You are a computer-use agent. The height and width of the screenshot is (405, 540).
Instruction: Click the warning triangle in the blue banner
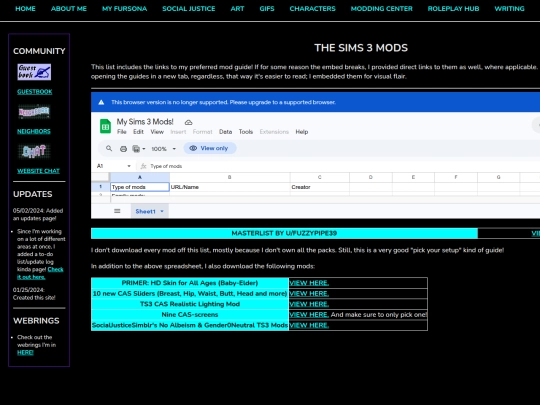point(101,102)
